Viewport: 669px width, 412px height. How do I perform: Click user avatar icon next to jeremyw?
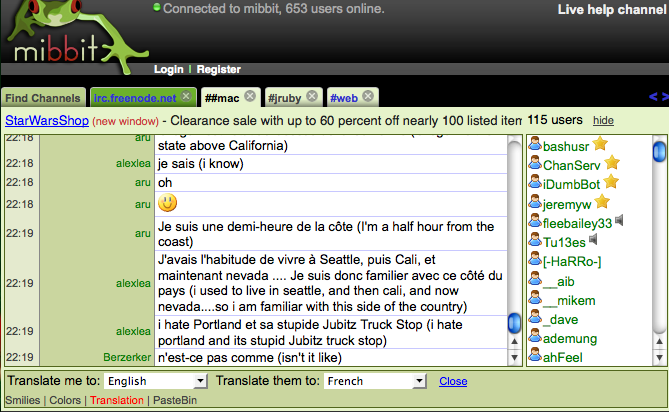tap(535, 202)
